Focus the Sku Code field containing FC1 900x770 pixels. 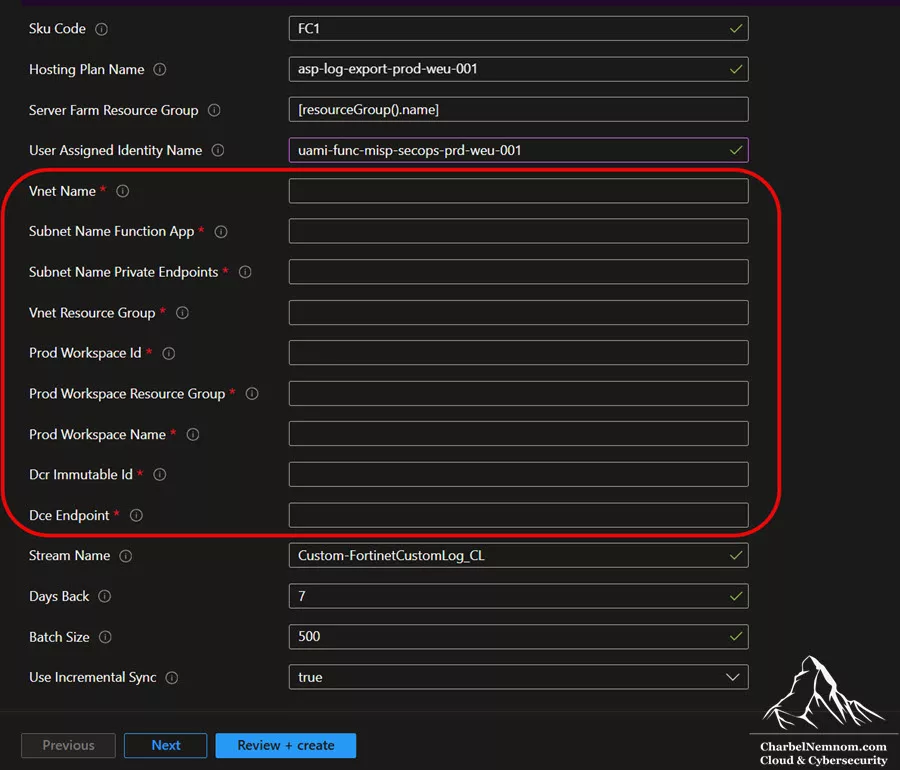(518, 29)
